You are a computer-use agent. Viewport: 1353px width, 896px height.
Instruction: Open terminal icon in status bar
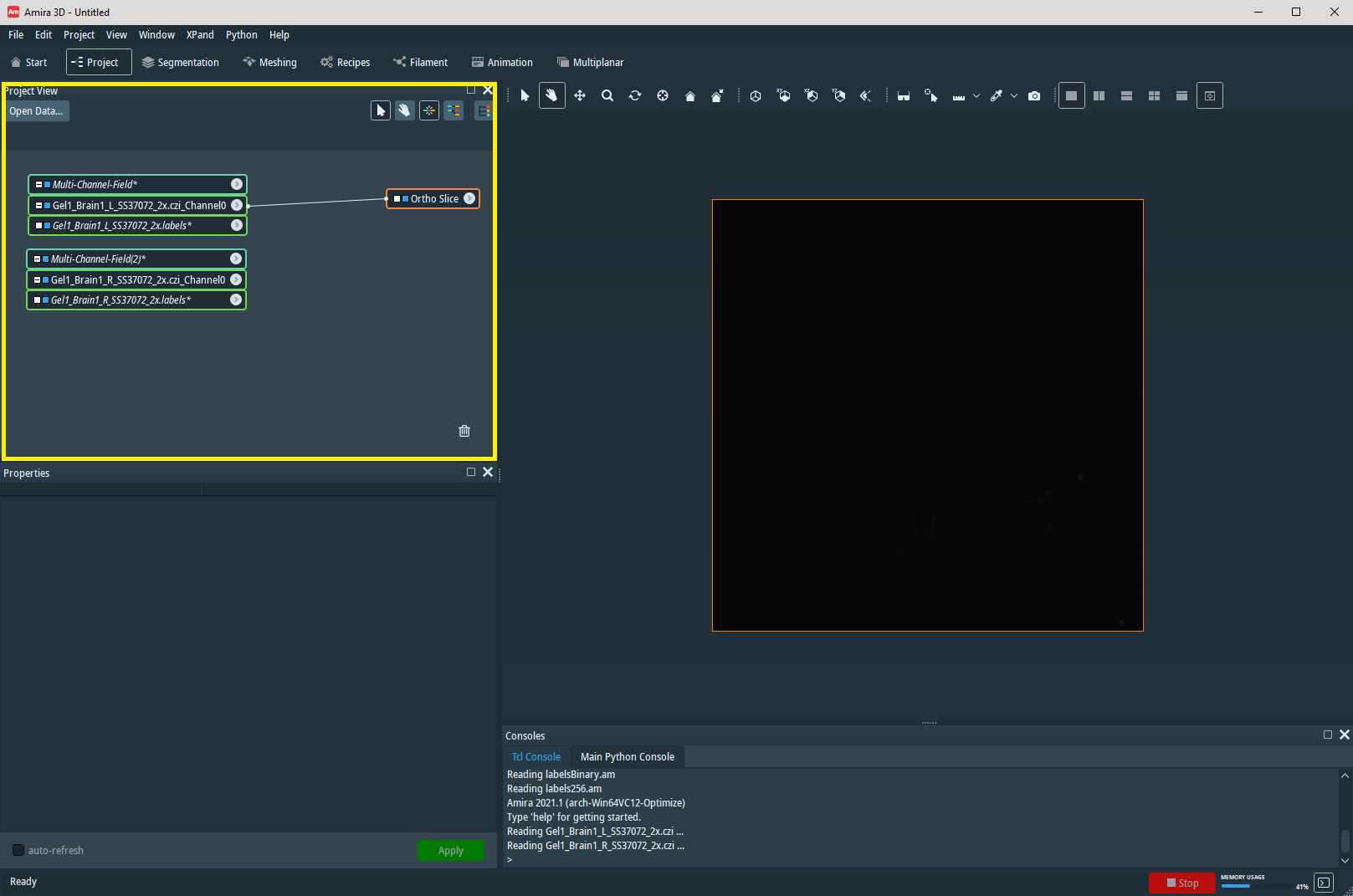point(1324,883)
